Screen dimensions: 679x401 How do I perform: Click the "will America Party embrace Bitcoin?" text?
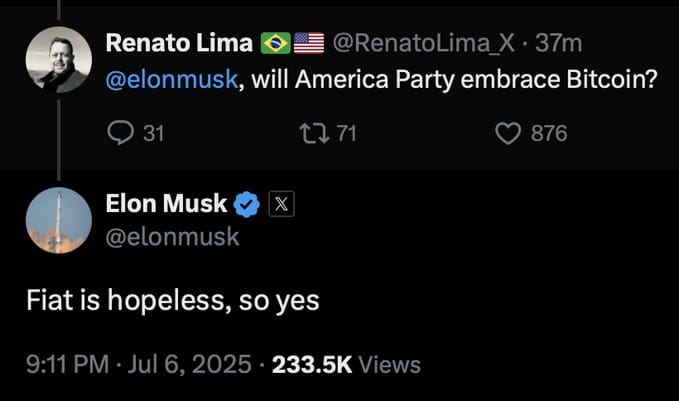(x=454, y=79)
